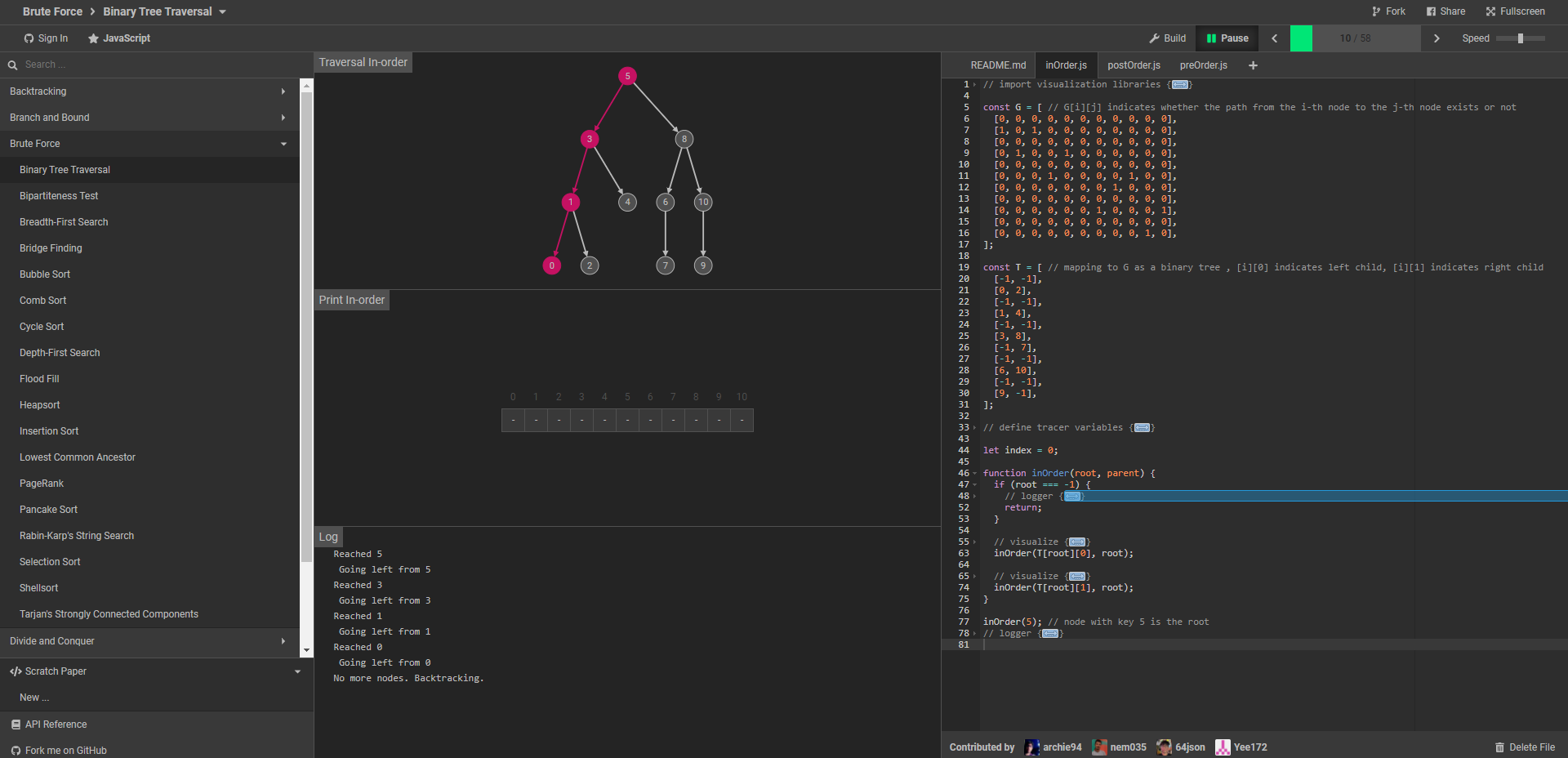1568x758 pixels.
Task: Step to previous frame with left chevron
Action: [x=1274, y=38]
